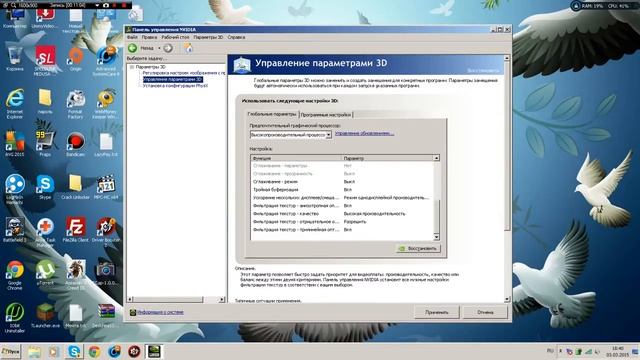Open the Driver Booster desktop icon
Viewport: 640px width, 360px height.
tap(106, 232)
